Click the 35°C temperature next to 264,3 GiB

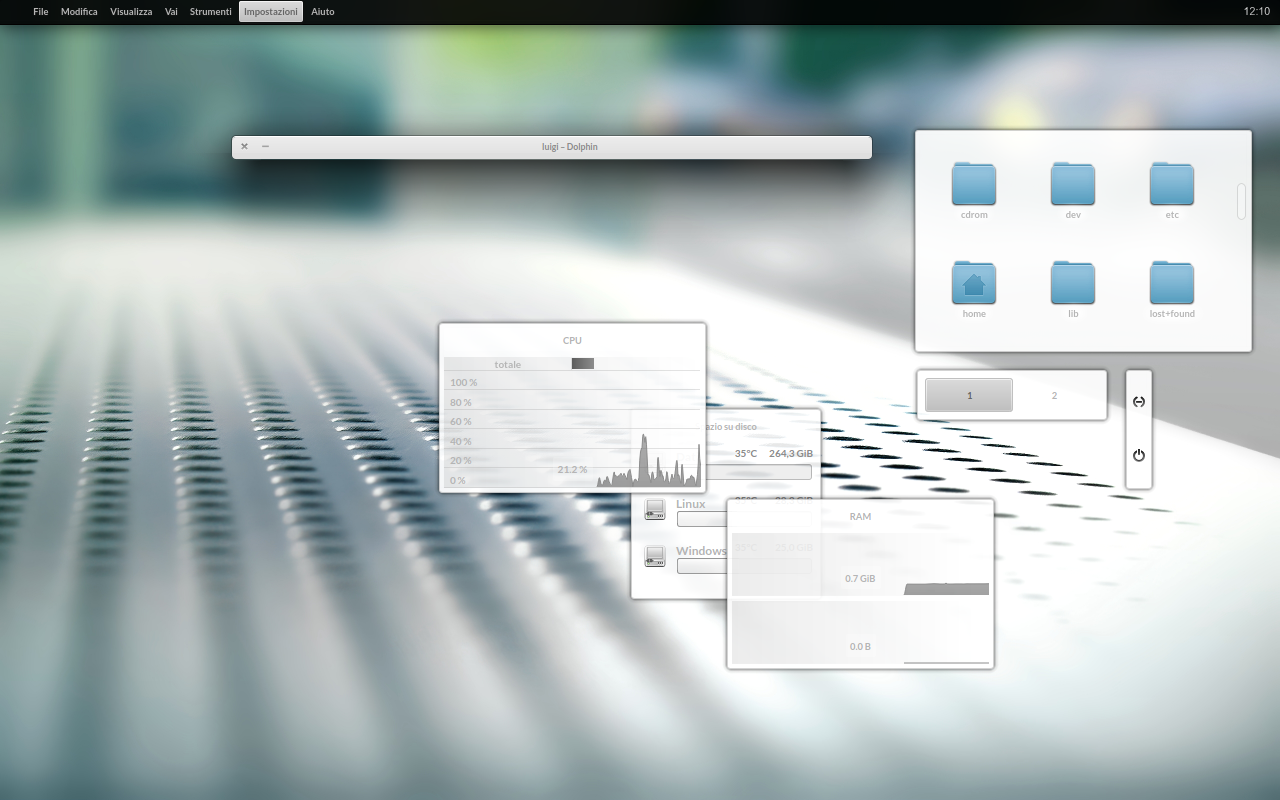pos(746,453)
